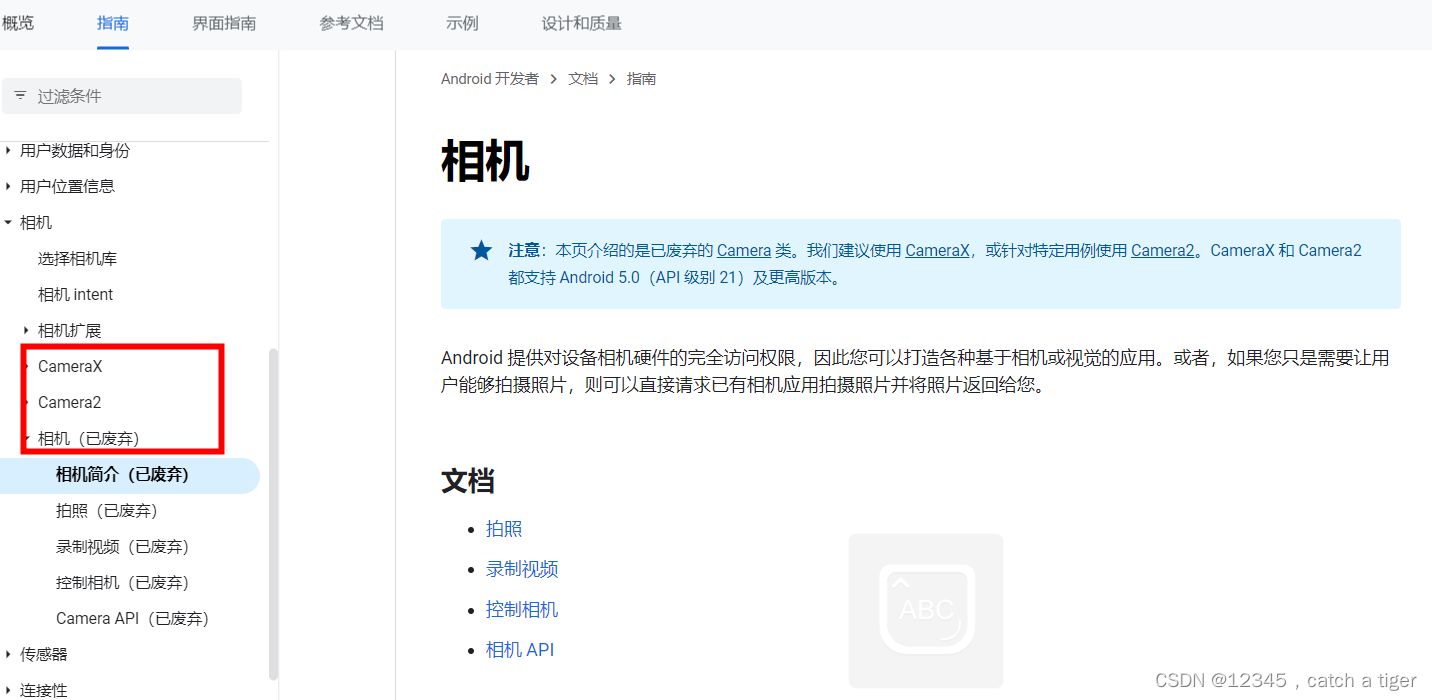Switch to the 概览 tab
This screenshot has width=1432, height=700.
coord(18,23)
